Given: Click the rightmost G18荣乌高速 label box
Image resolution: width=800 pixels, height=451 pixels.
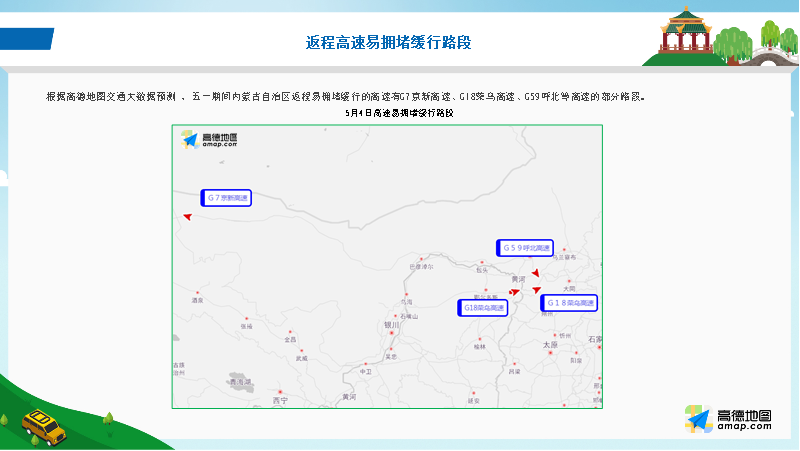Looking at the screenshot, I should click(569, 302).
